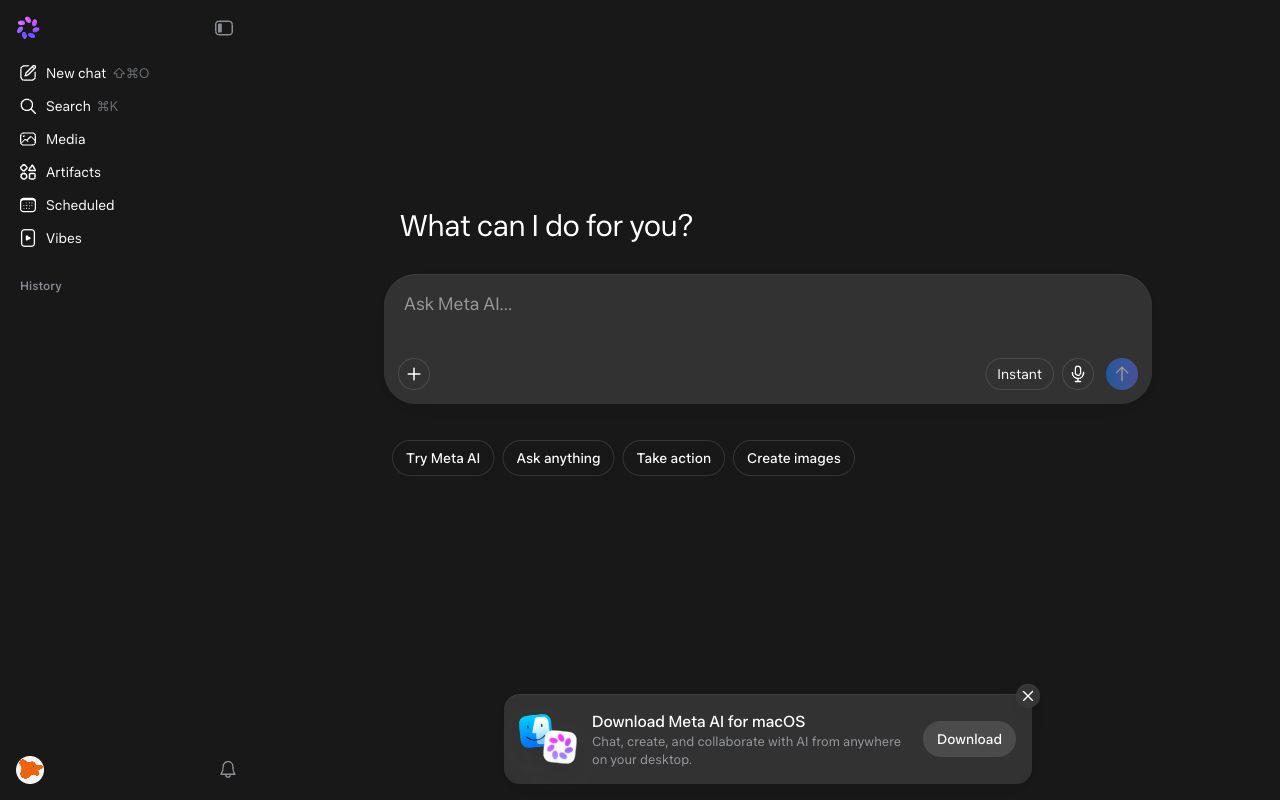The image size is (1280, 800).
Task: Open notifications with the bell icon
Action: pyautogui.click(x=228, y=769)
